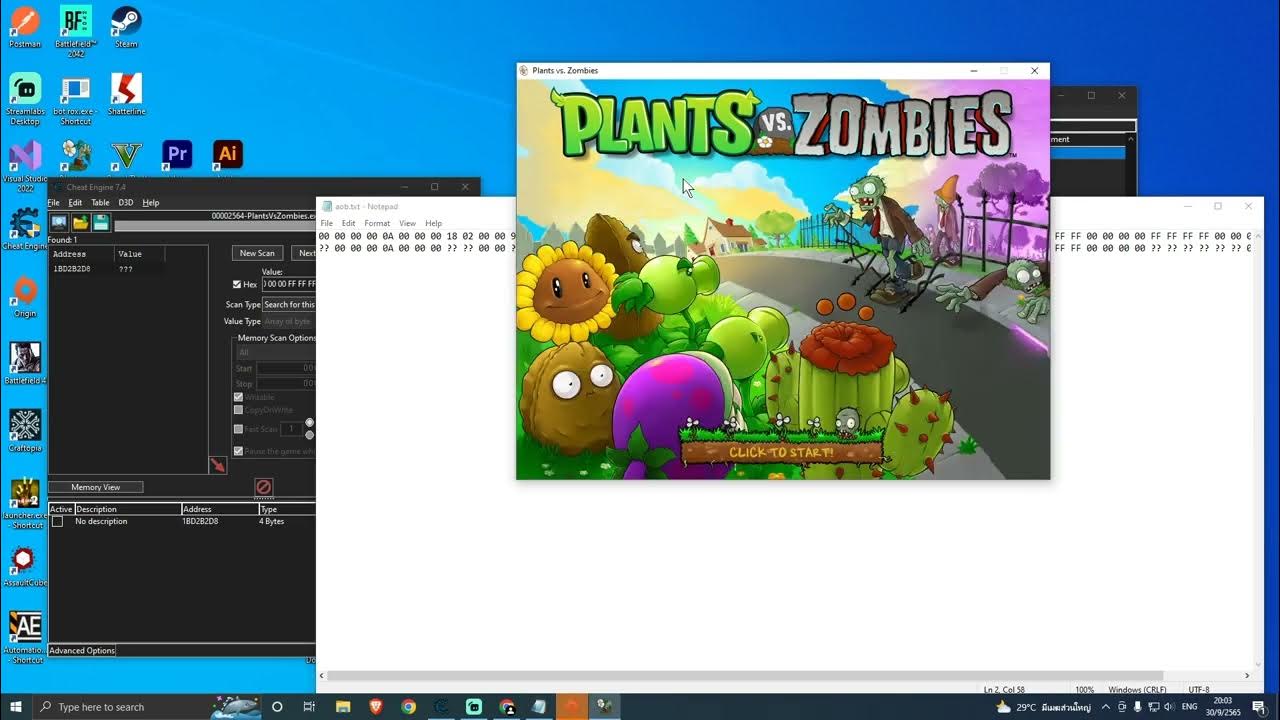This screenshot has width=1280, height=720.
Task: Click the Windows Start button
Action: [16, 707]
